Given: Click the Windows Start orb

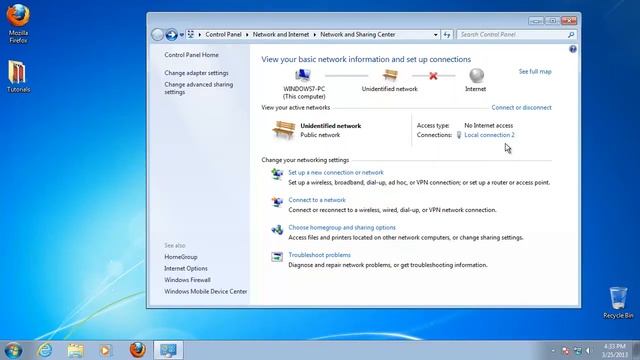Looking at the screenshot, I should (x=13, y=350).
